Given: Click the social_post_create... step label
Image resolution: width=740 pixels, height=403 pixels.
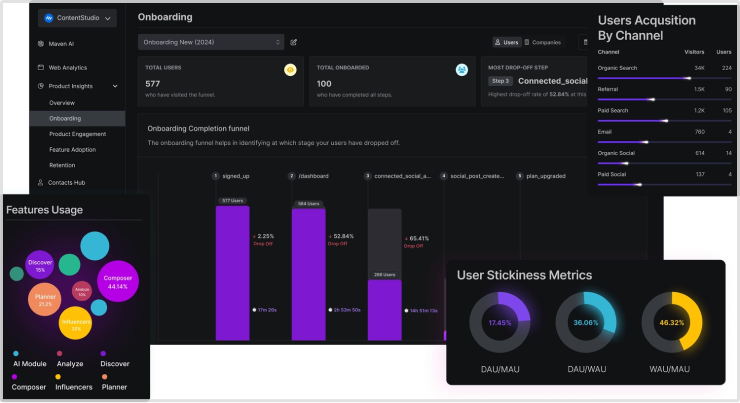Looking at the screenshot, I should tap(477, 176).
